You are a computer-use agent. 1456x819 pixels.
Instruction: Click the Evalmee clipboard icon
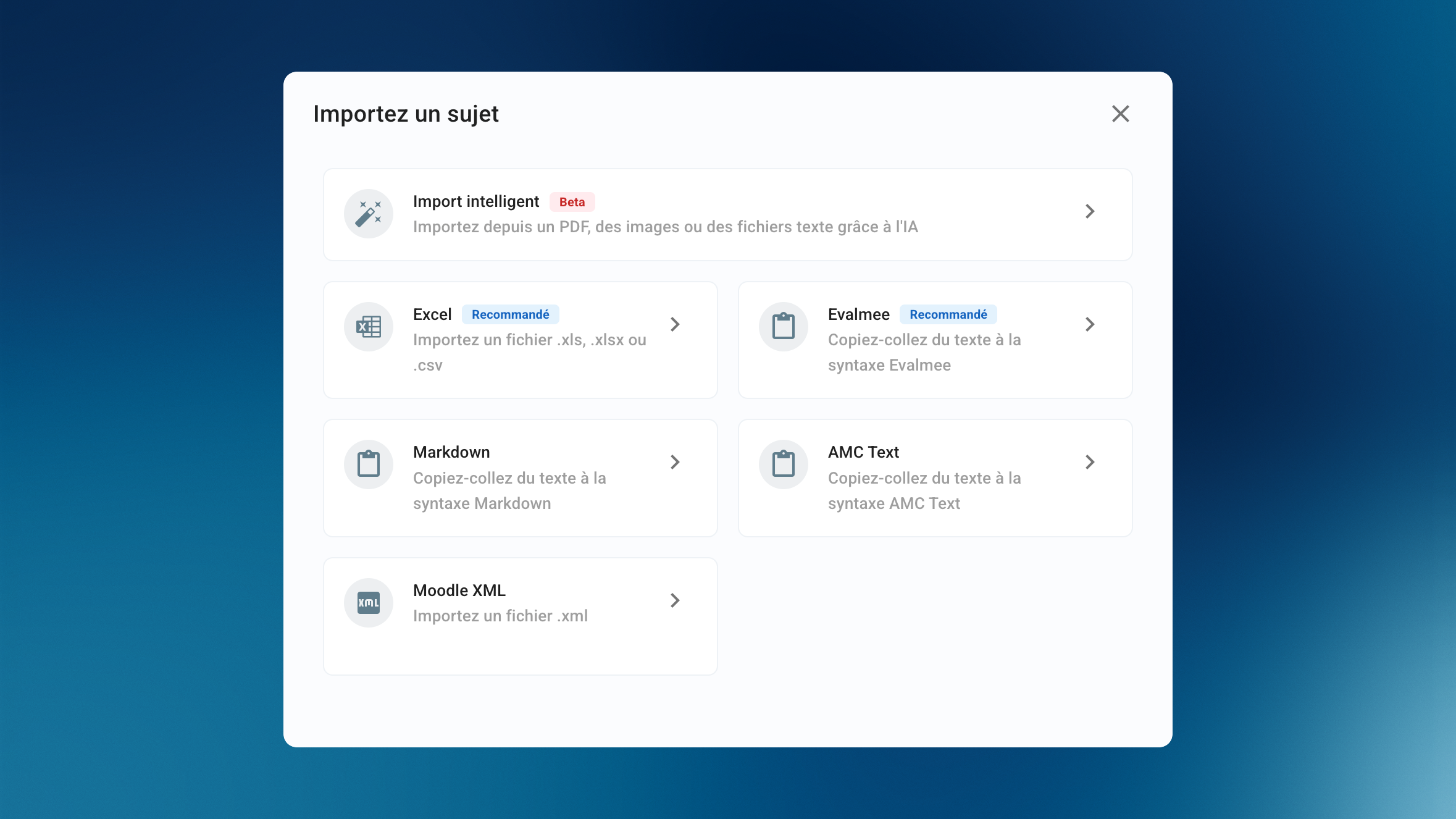[784, 327]
